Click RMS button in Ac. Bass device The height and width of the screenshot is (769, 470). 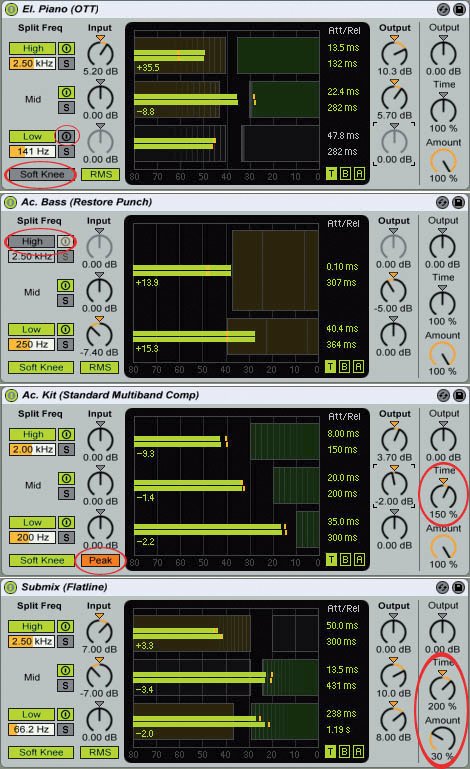100,367
